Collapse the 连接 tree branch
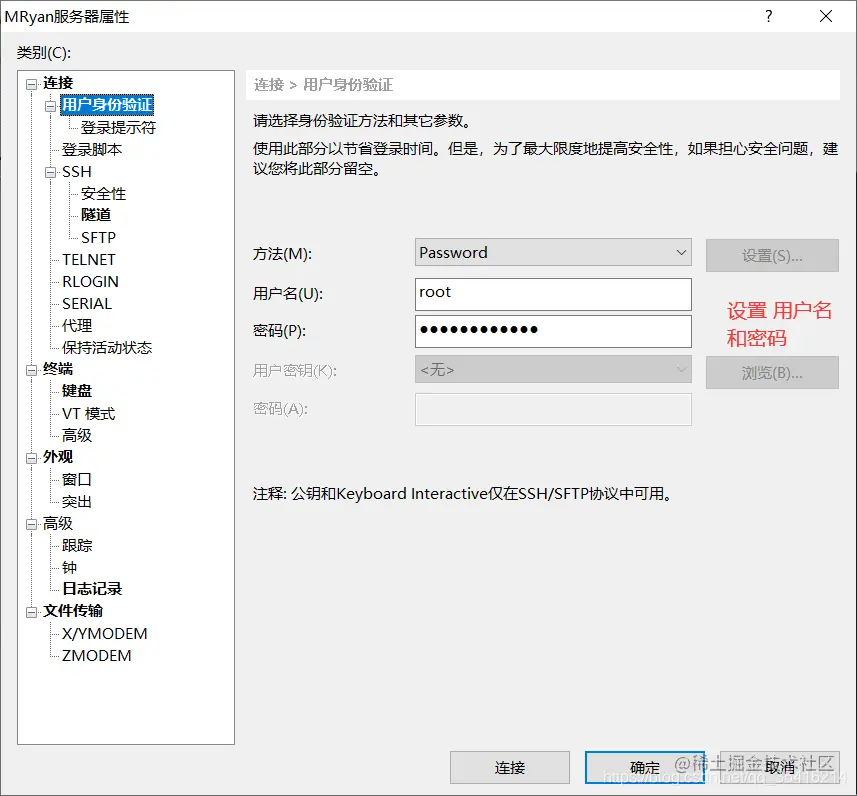The width and height of the screenshot is (857, 796). 31,83
